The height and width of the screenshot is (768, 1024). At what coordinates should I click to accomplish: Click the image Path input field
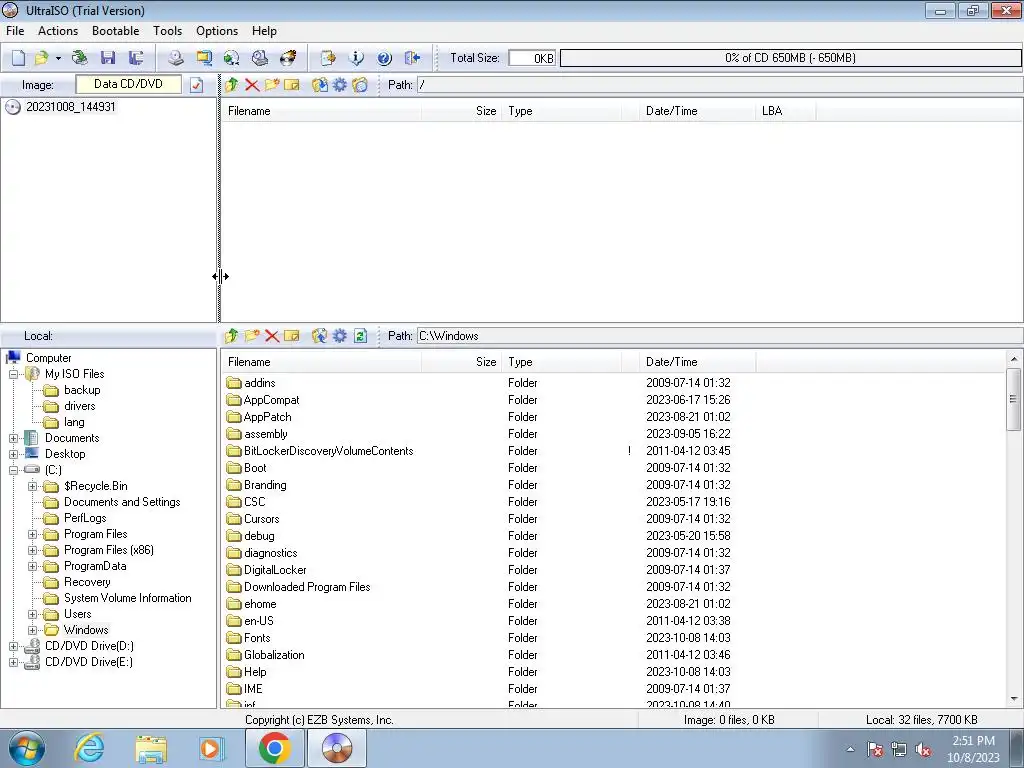point(720,85)
